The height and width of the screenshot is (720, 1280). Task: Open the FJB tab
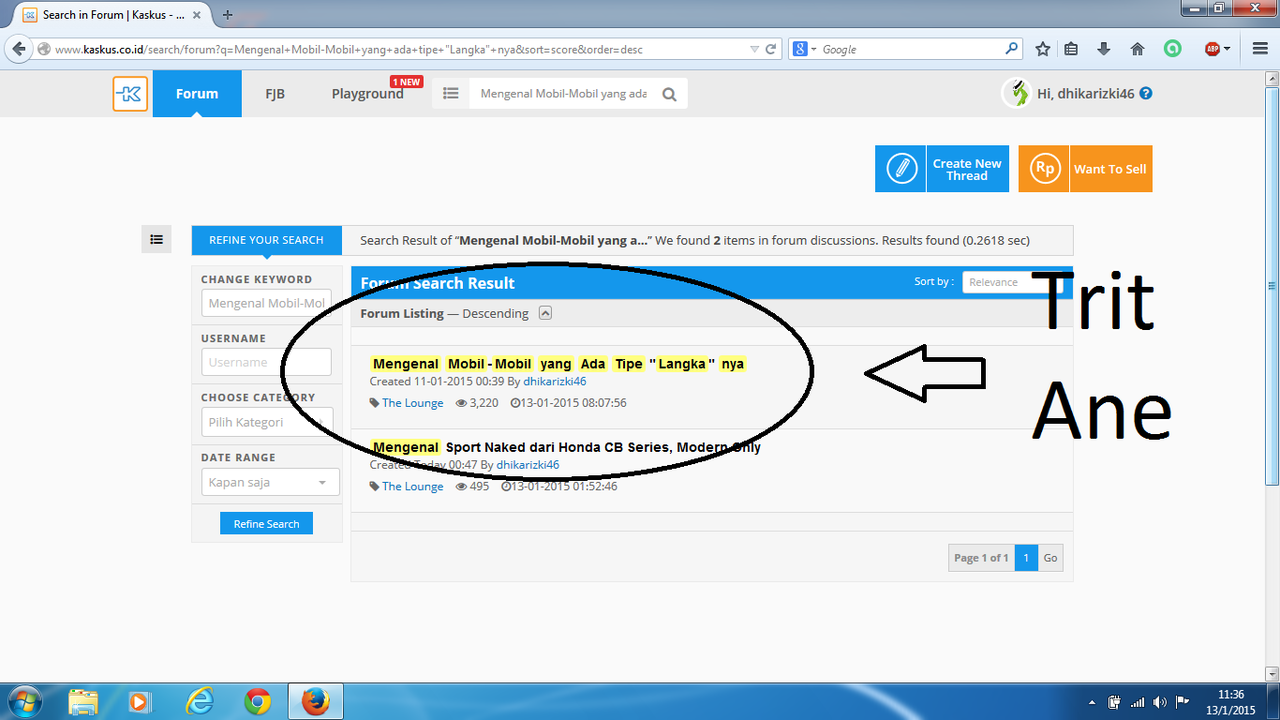[275, 94]
